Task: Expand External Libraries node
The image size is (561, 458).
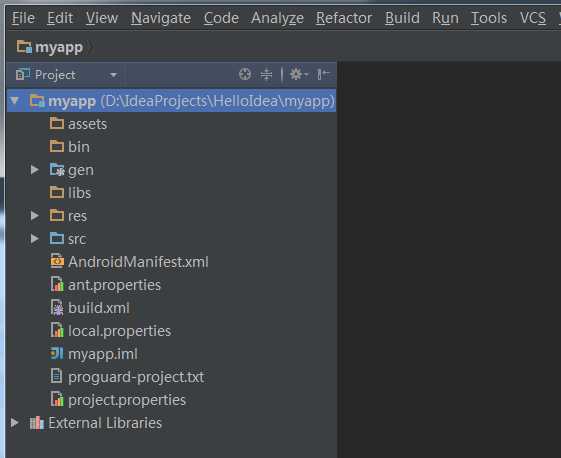Action: tap(14, 423)
